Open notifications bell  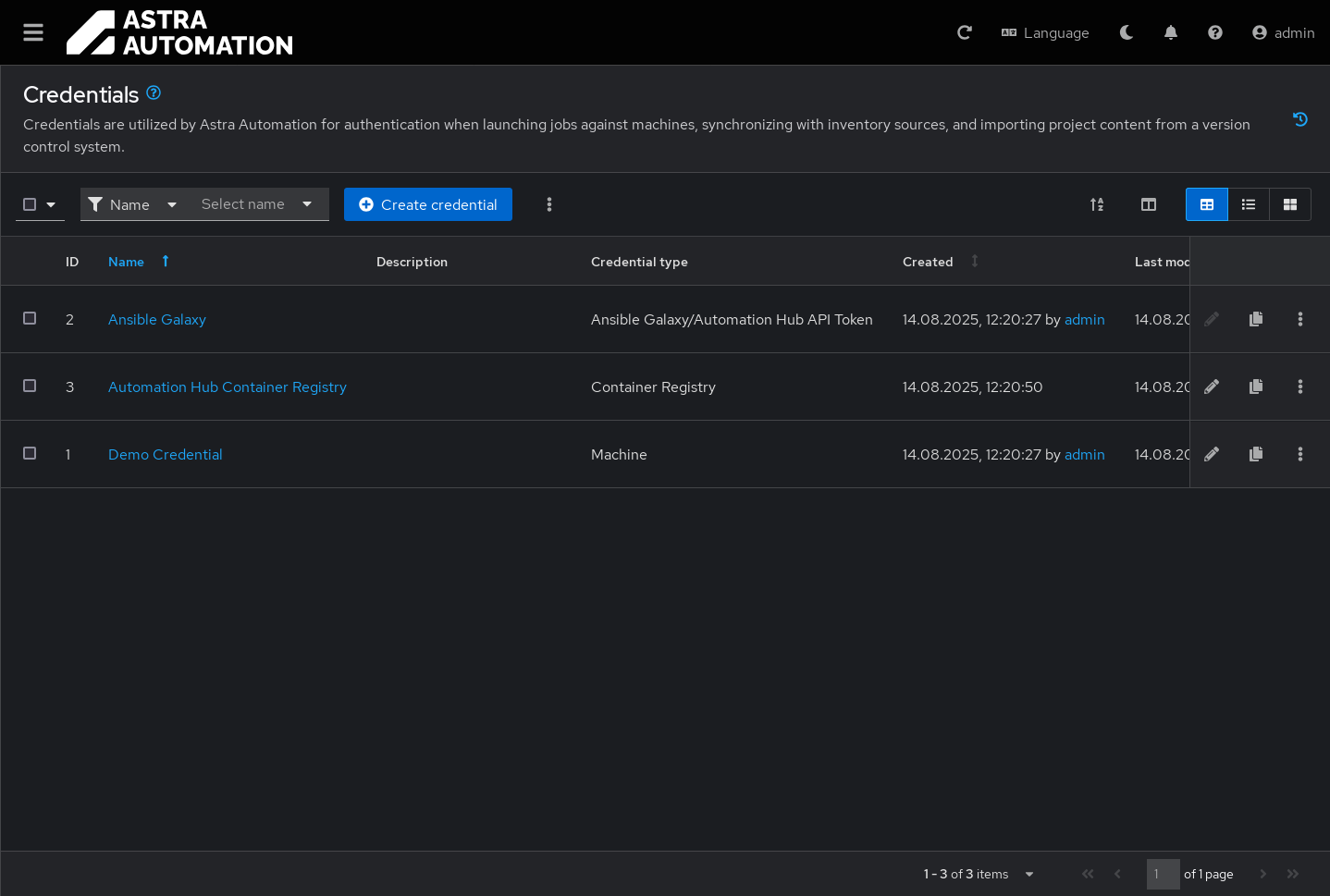pyautogui.click(x=1170, y=32)
